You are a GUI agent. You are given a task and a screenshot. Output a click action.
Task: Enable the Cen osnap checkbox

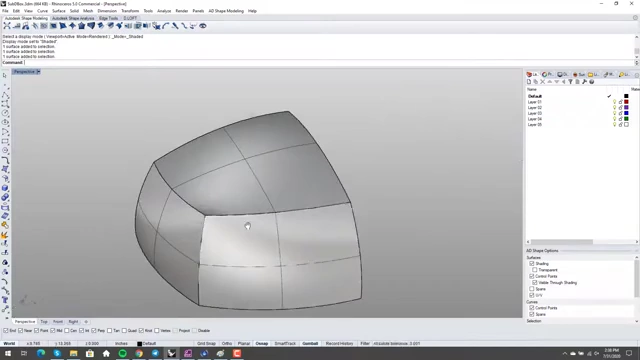[67, 331]
